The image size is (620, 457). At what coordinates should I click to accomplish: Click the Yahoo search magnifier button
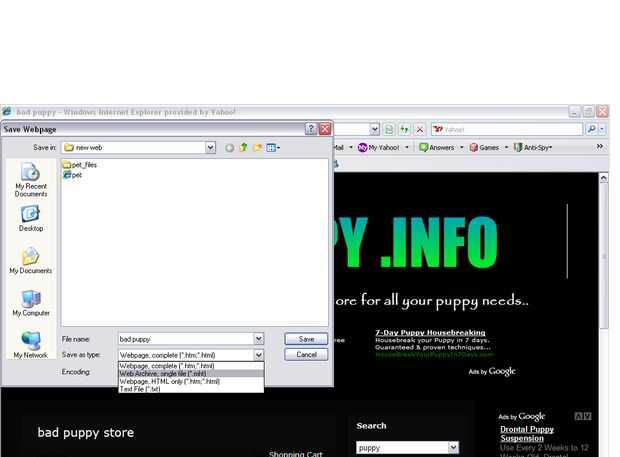592,129
